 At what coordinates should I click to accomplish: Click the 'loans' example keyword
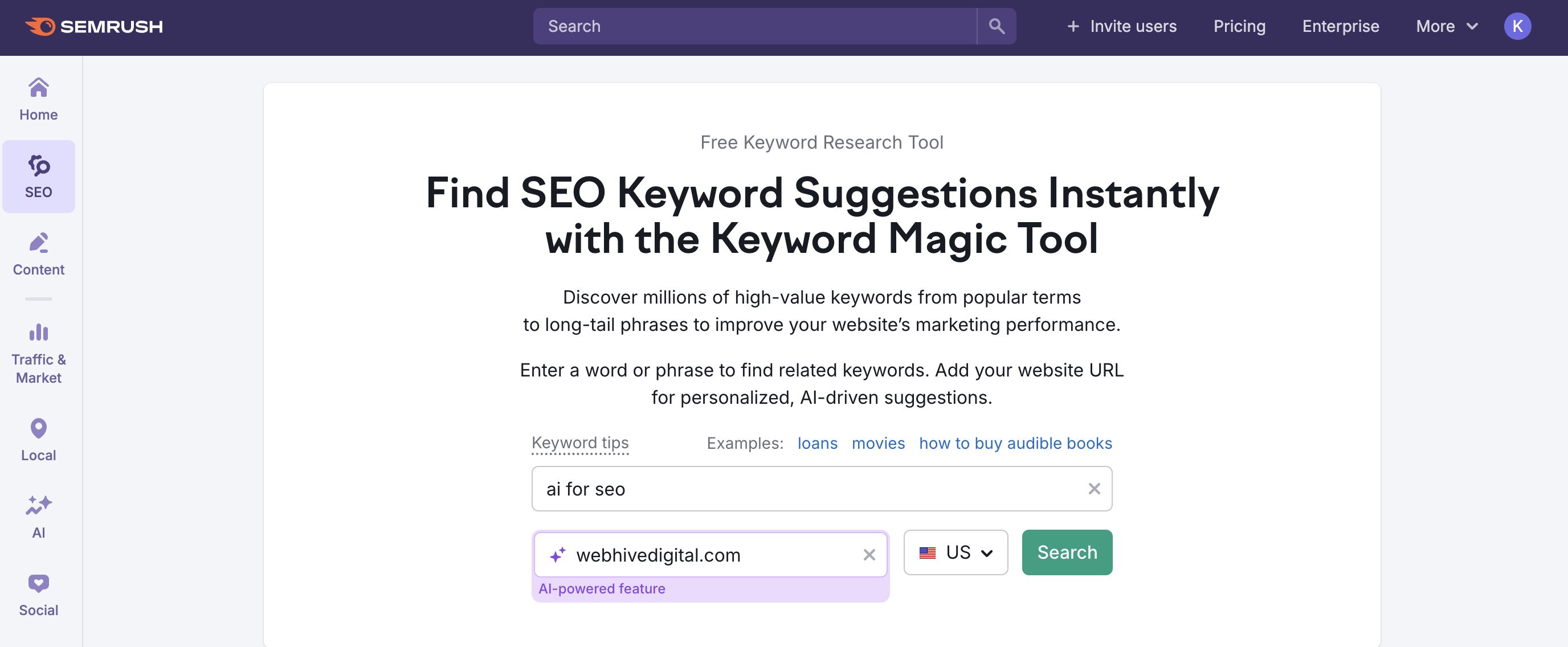coord(817,443)
